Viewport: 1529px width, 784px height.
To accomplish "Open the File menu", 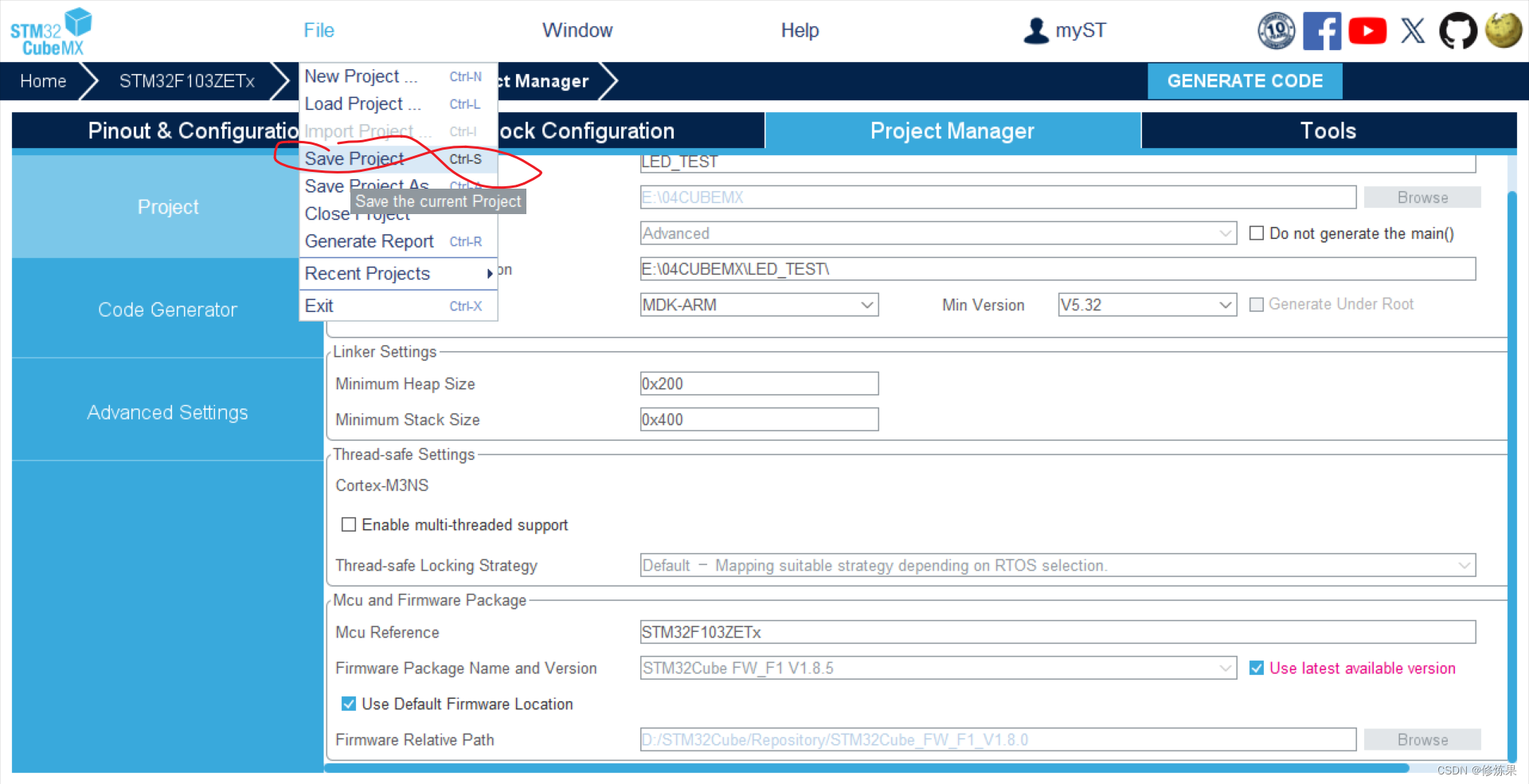I will point(319,30).
